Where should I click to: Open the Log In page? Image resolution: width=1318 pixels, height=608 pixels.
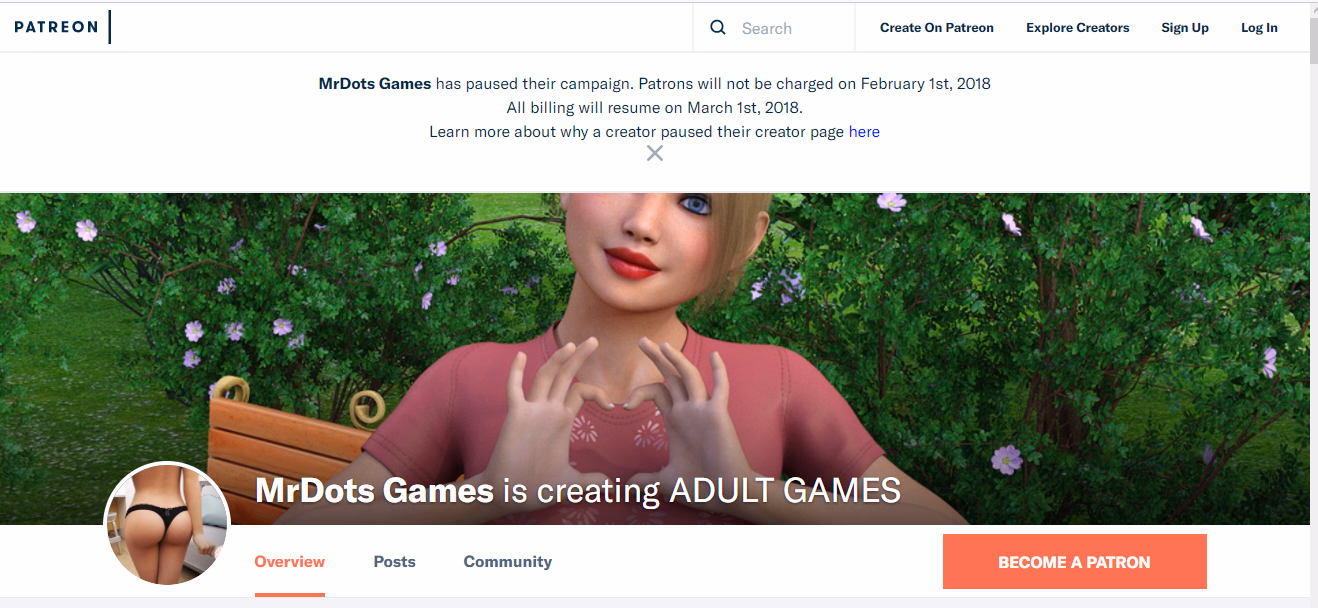point(1259,28)
